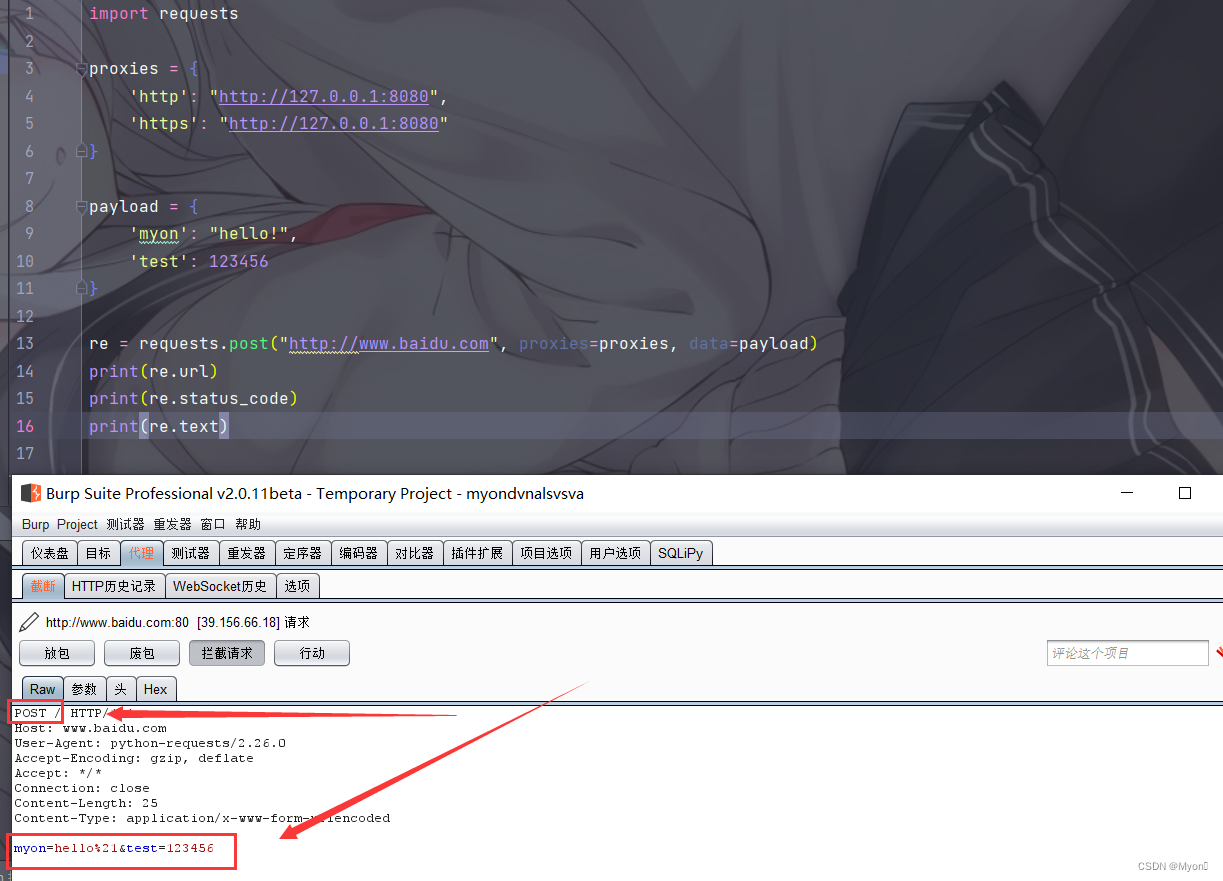Open the 插件扩展 tab
Screen dimensions: 1223x881
[x=477, y=553]
